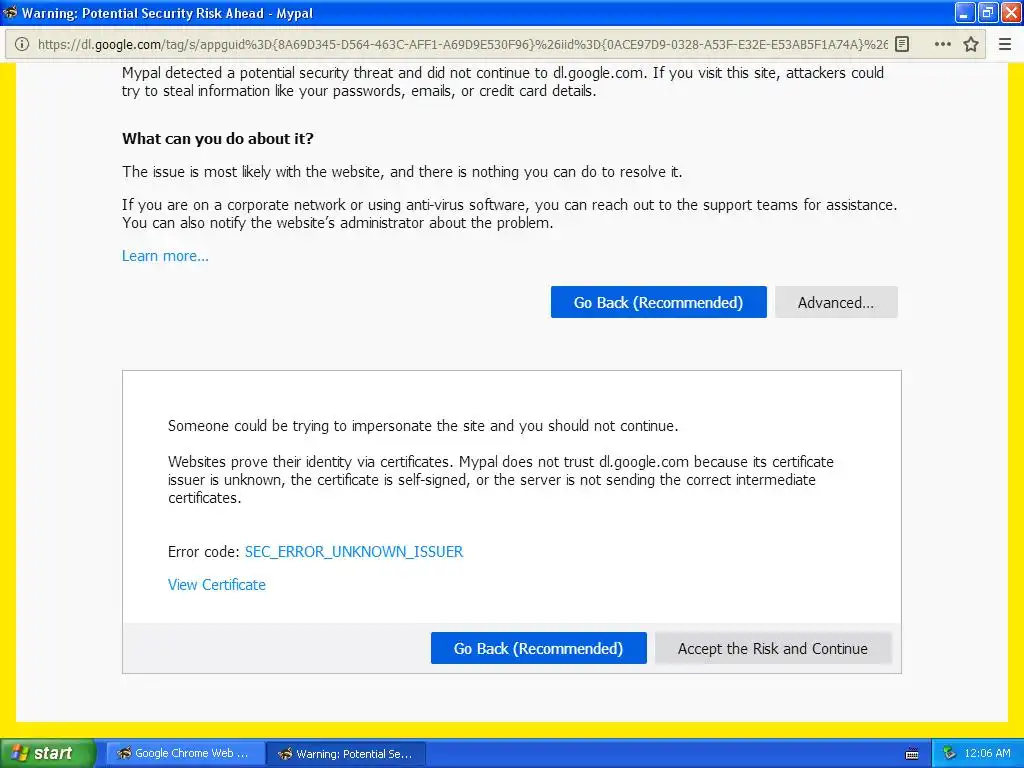The width and height of the screenshot is (1024, 768).
Task: Minimize the Mypal browser window
Action: point(965,12)
